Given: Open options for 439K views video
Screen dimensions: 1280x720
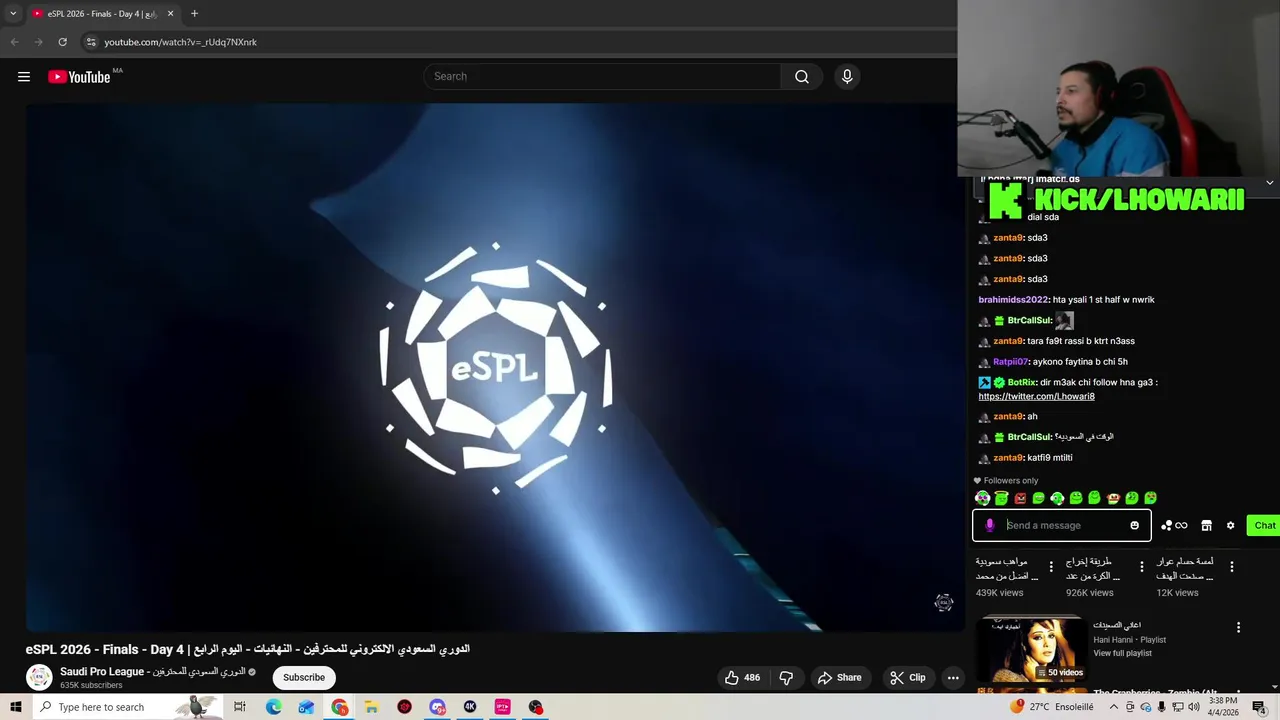Looking at the screenshot, I should [1051, 567].
